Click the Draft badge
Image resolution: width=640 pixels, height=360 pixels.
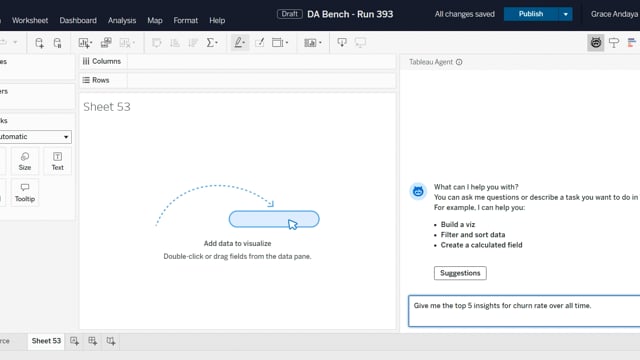pos(289,14)
